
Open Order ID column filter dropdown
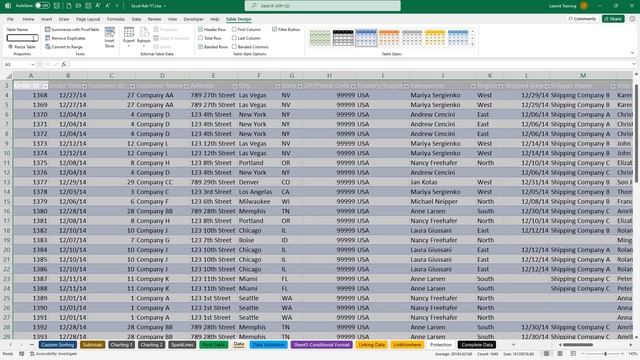coord(45,86)
